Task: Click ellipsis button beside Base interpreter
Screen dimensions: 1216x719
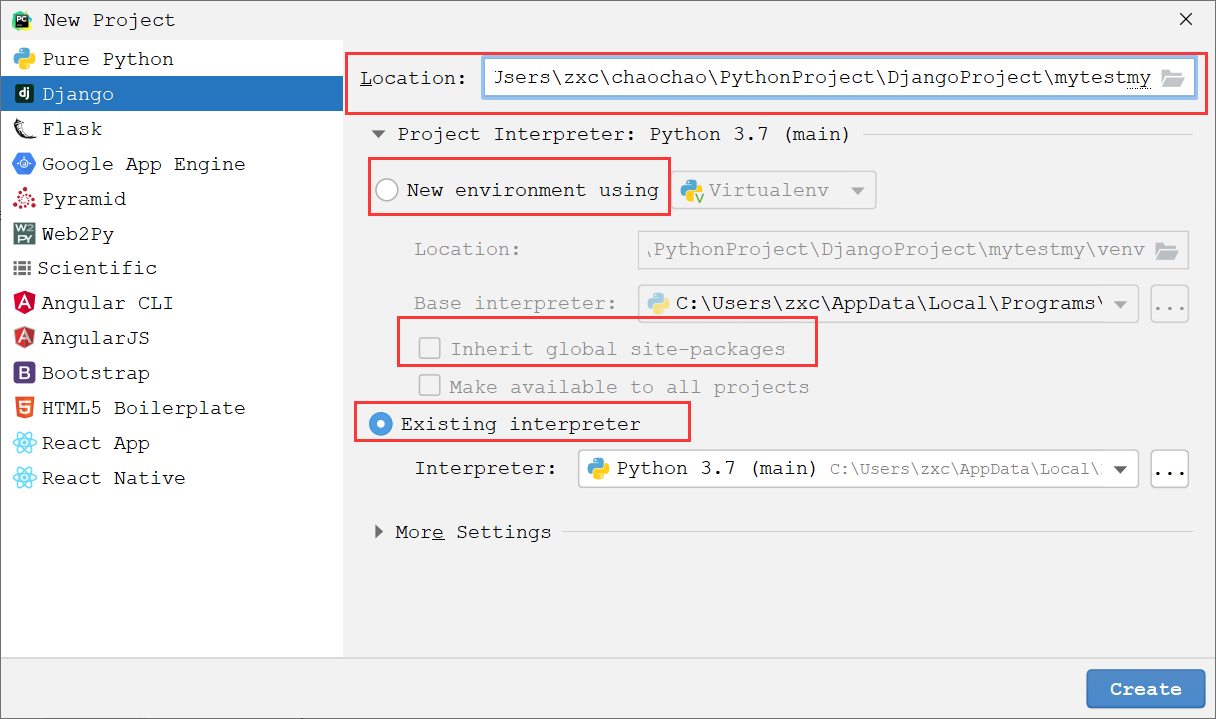Action: 1170,304
